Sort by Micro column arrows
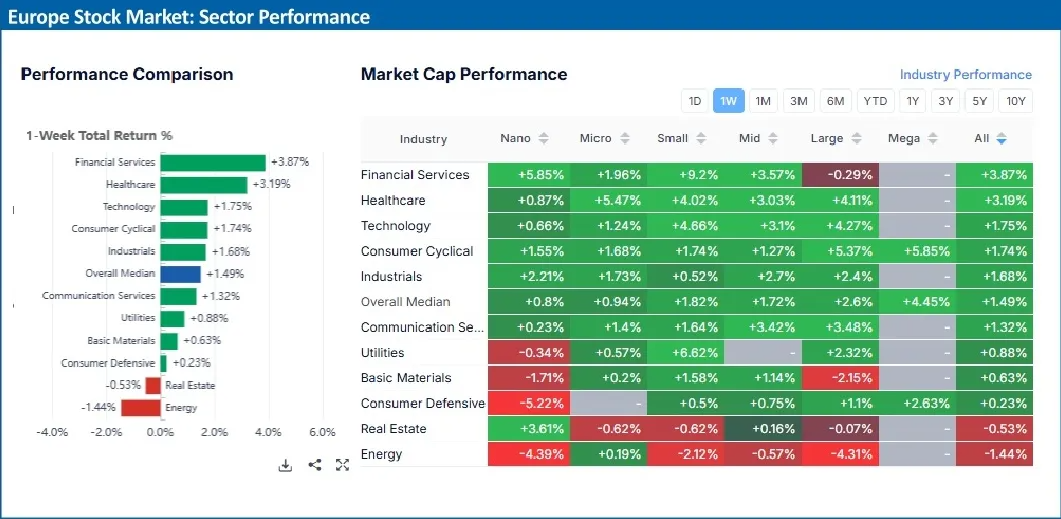The width and height of the screenshot is (1061, 519). pos(625,139)
